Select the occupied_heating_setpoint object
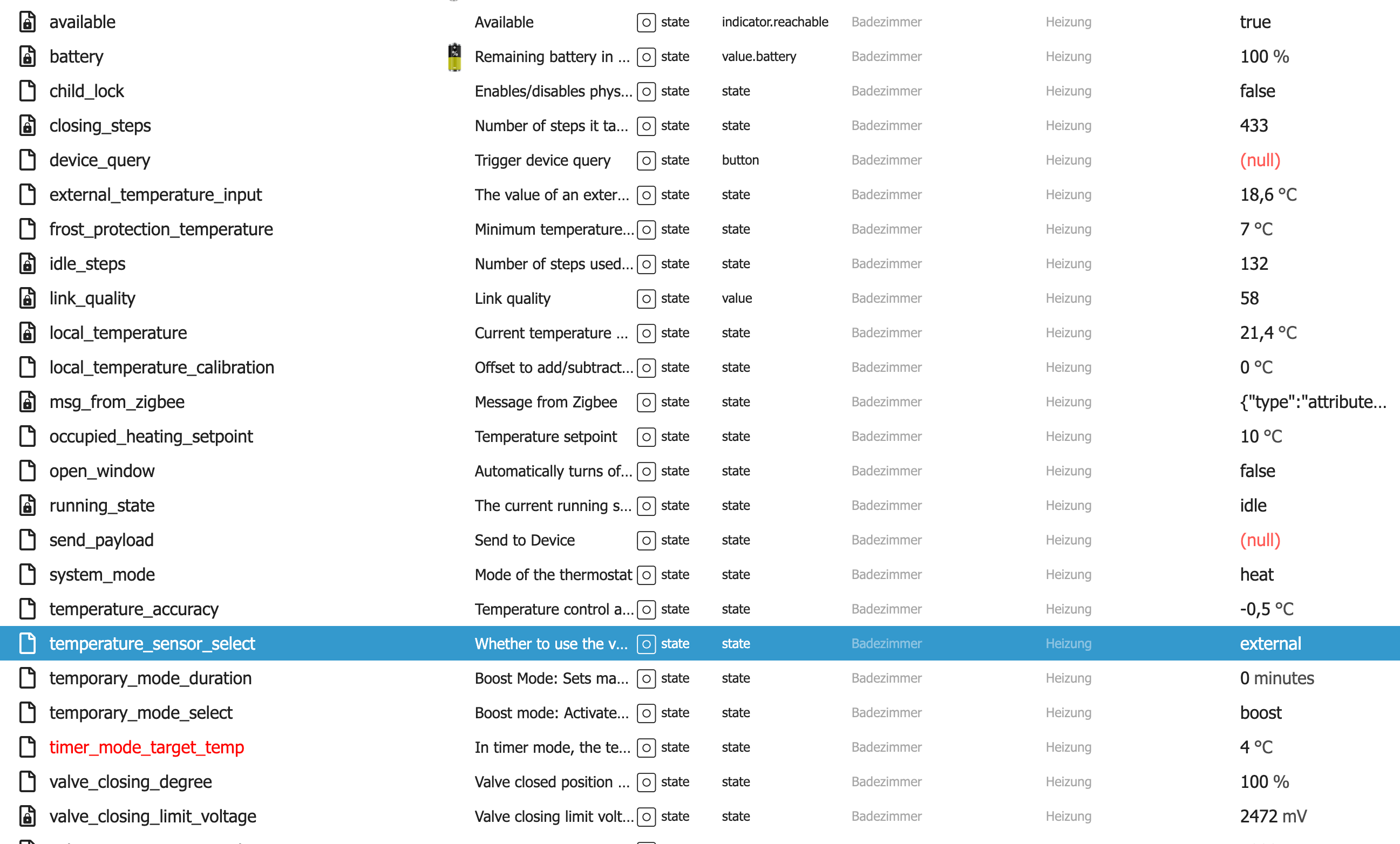Screen dimensions: 1400x844 point(151,436)
